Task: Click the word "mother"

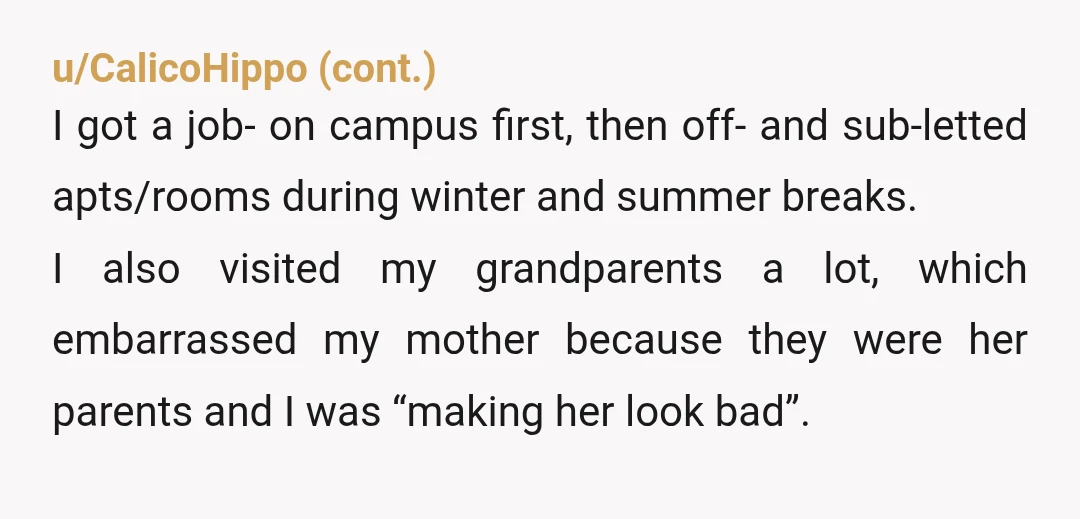Action: point(472,340)
